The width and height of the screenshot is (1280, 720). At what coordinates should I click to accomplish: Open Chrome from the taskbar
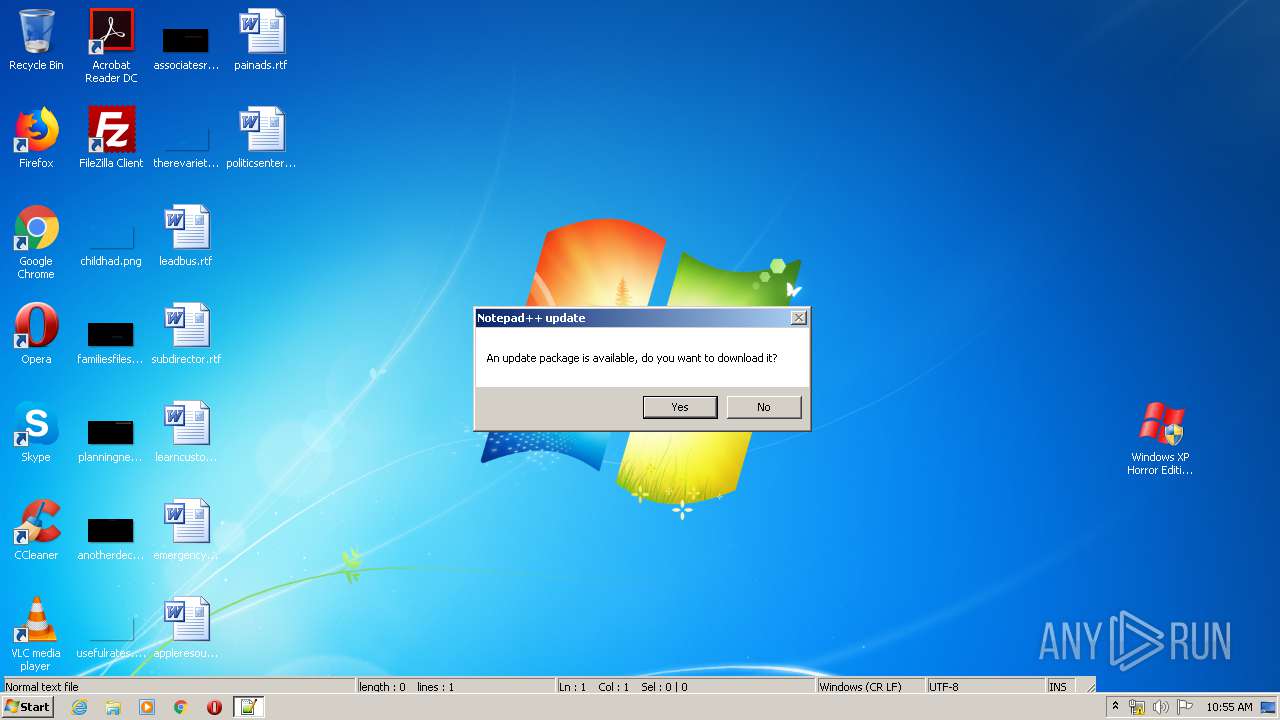pos(181,707)
